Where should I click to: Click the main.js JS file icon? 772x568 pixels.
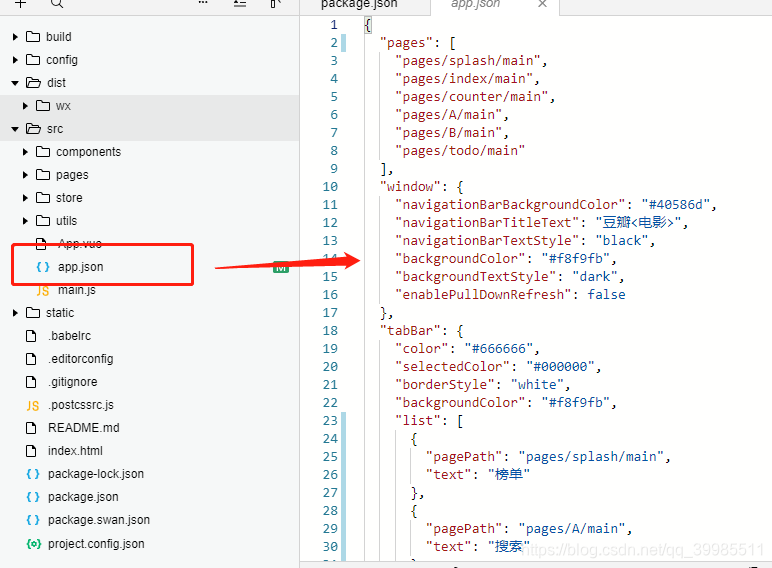pos(43,290)
